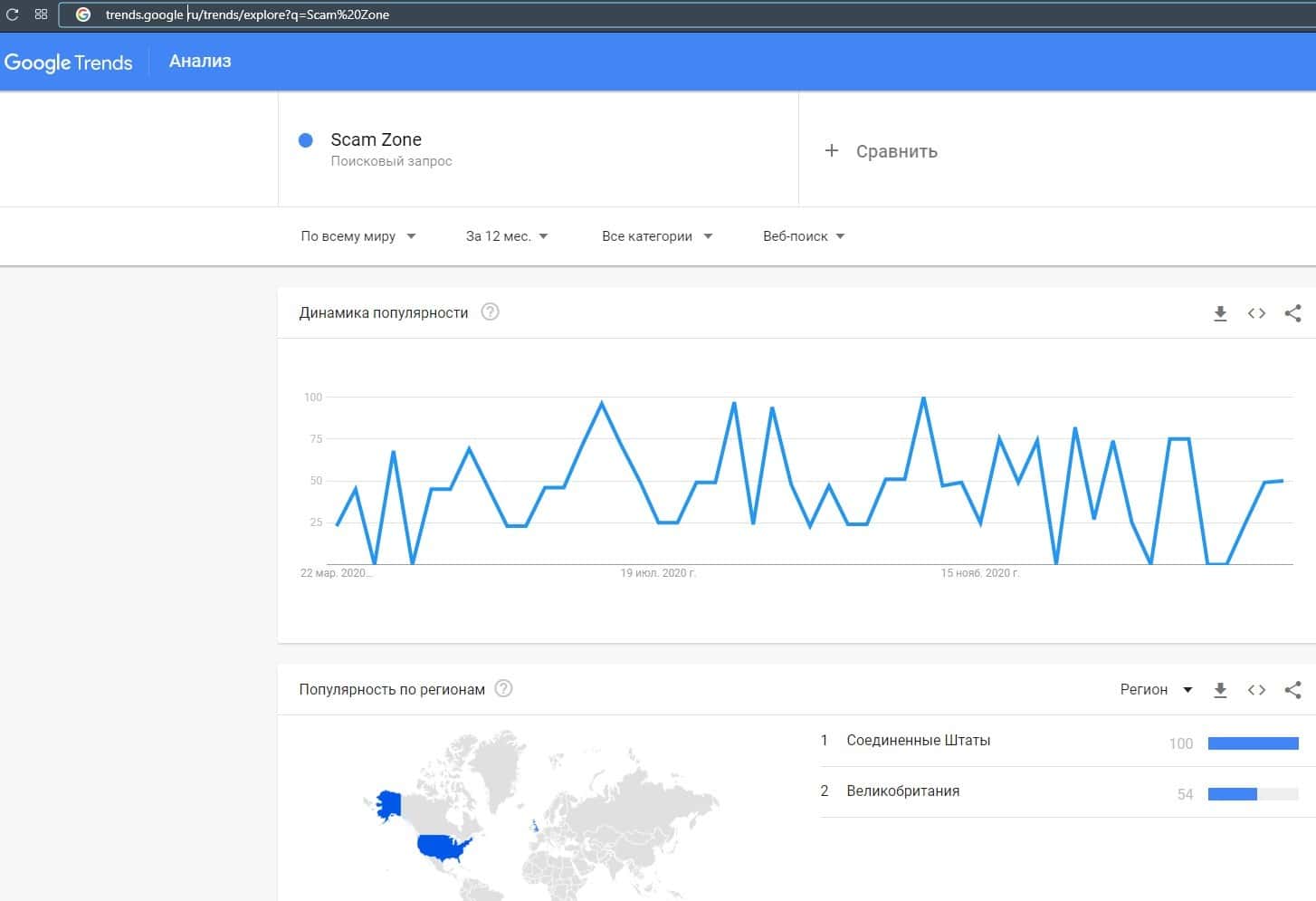Open the browser tab grid icon
The width and height of the screenshot is (1316, 901).
click(41, 14)
